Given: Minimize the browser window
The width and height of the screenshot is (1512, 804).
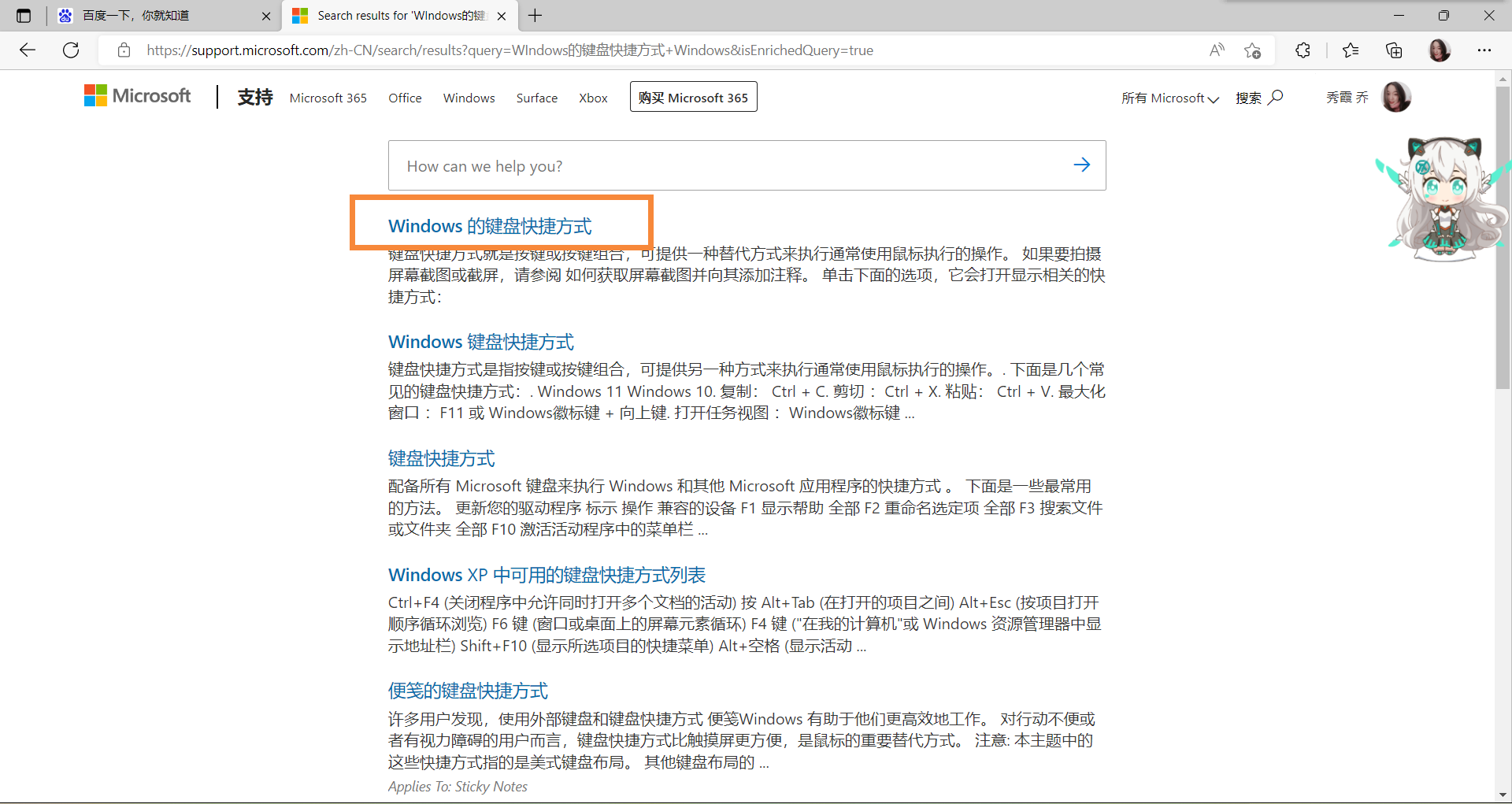Looking at the screenshot, I should click(x=1399, y=16).
